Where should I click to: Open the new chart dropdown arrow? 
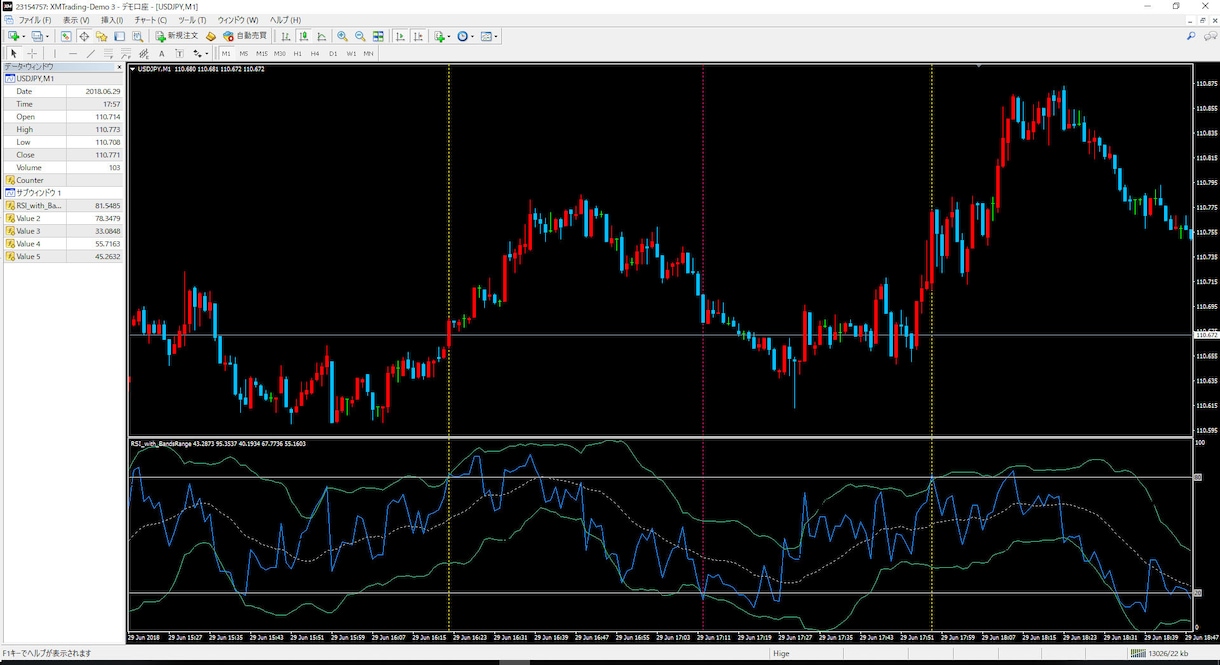click(25, 36)
